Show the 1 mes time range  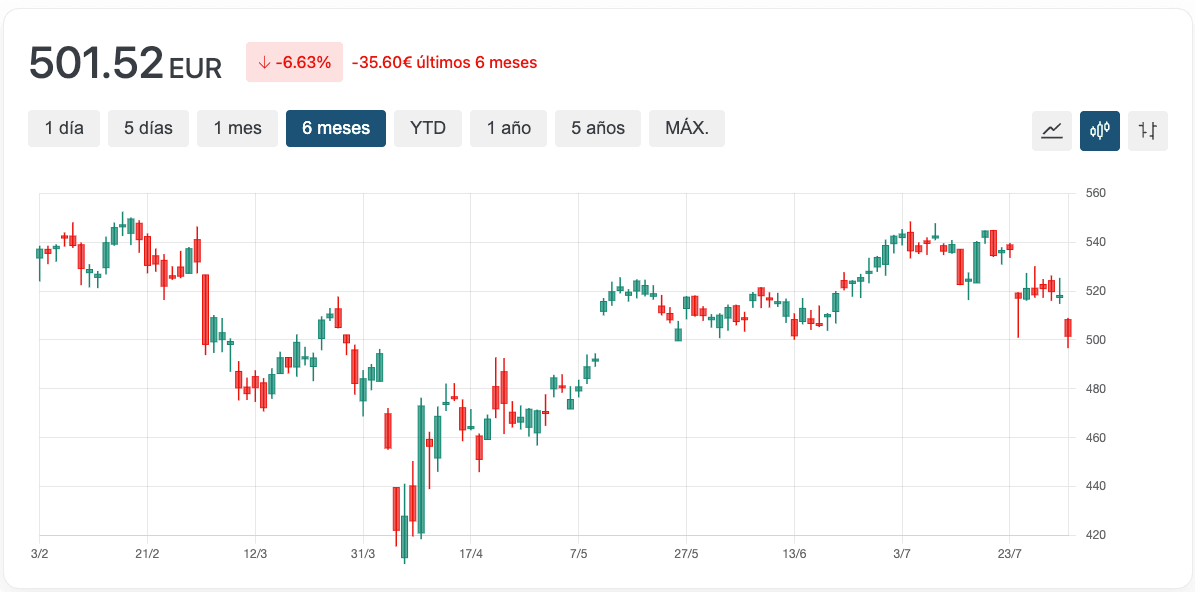(237, 128)
